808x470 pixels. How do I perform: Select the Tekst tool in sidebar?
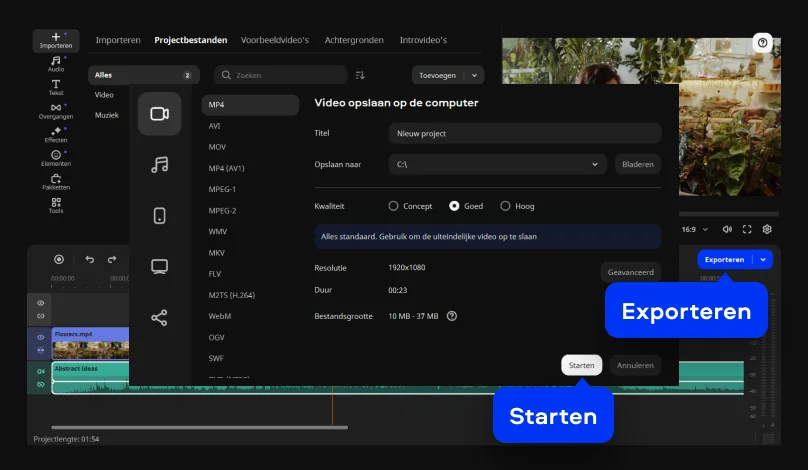[56, 87]
